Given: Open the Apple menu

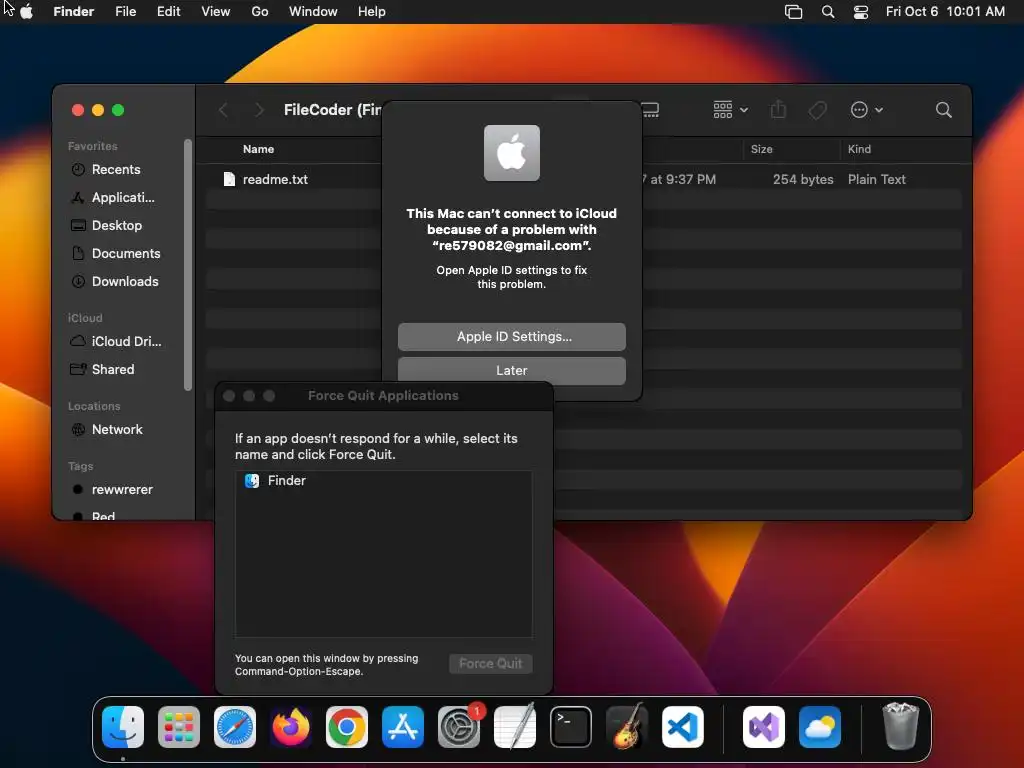Looking at the screenshot, I should [x=26, y=12].
